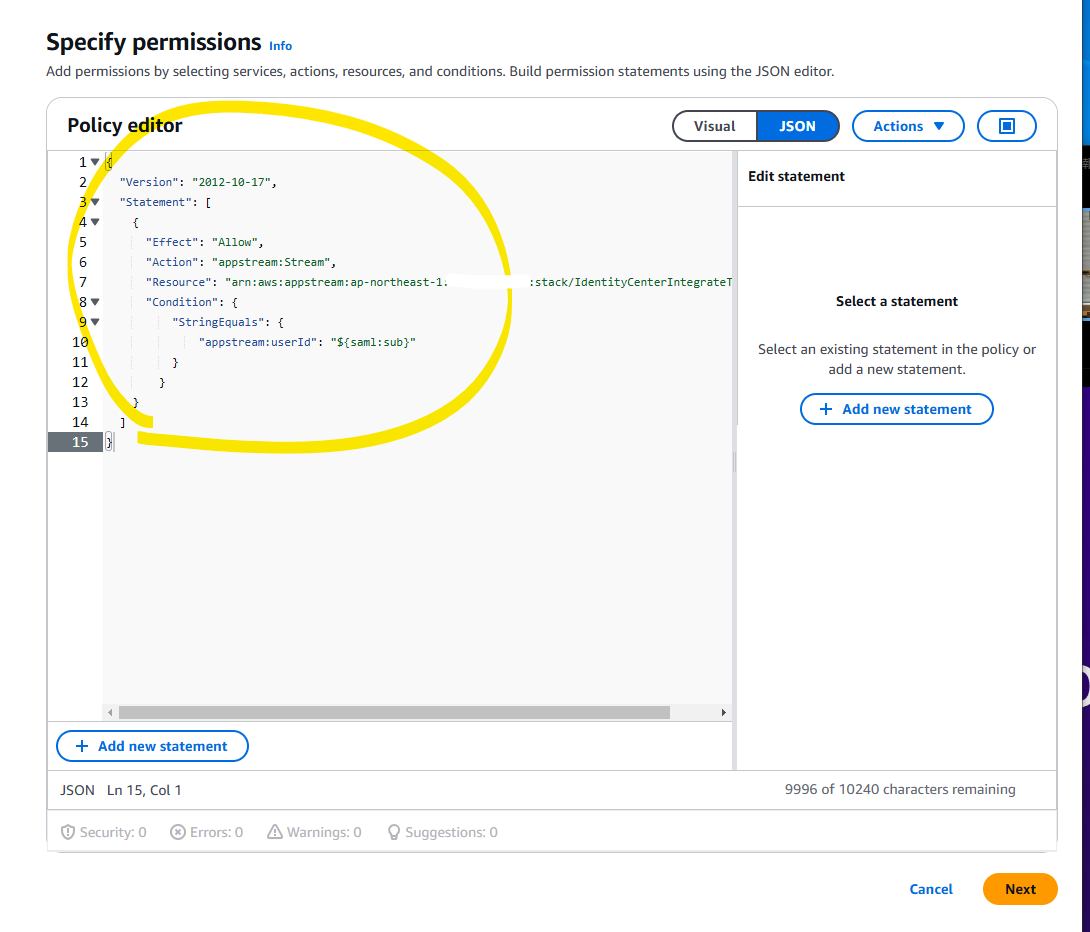Click the plus icon in the bottom Add new statement button
This screenshot has height=932, width=1090.
click(82, 746)
